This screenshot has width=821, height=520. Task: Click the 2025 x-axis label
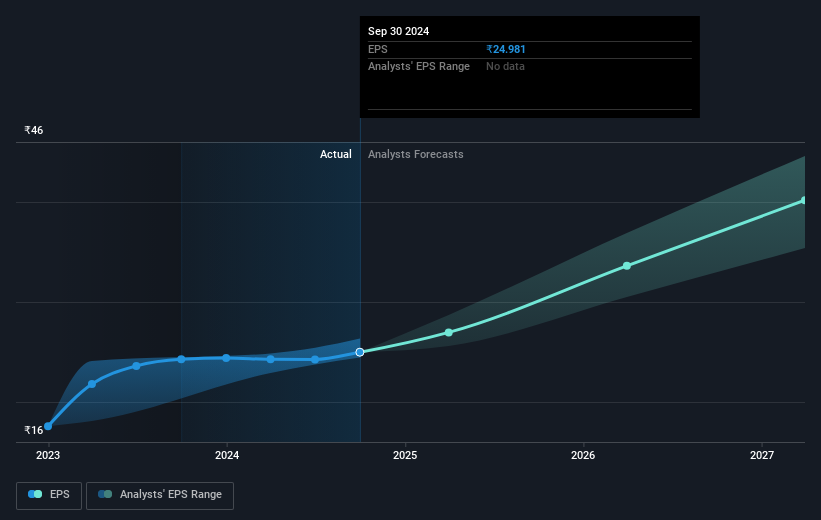point(405,456)
